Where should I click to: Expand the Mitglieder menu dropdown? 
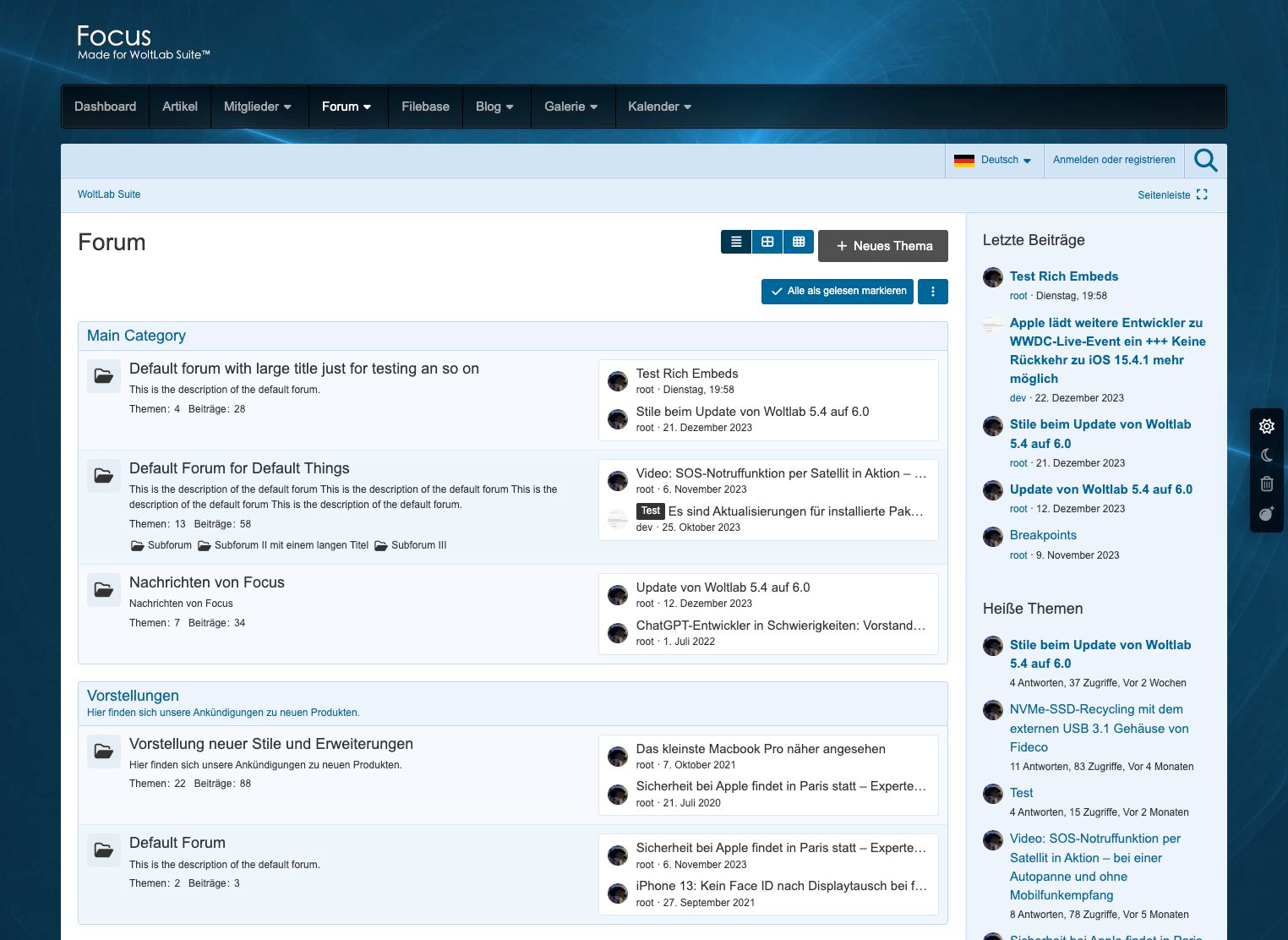[x=257, y=107]
